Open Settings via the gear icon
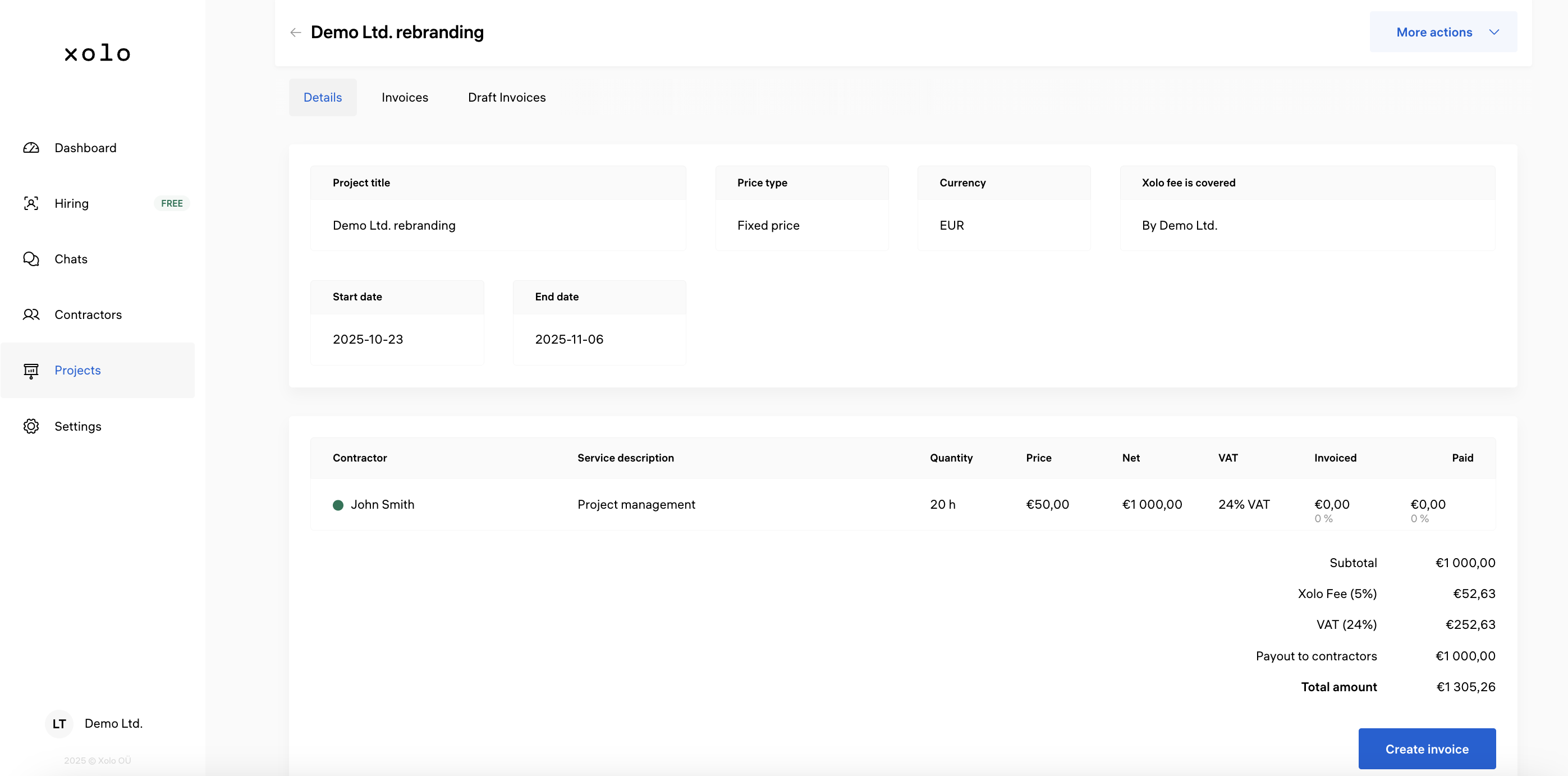Image resolution: width=1568 pixels, height=776 pixels. [31, 426]
